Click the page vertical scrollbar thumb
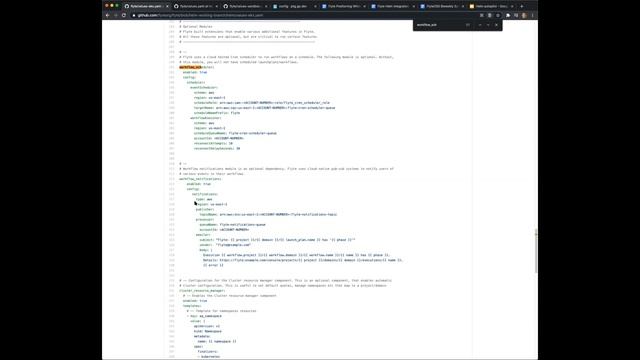This screenshot has height=360, width=640. (536, 251)
